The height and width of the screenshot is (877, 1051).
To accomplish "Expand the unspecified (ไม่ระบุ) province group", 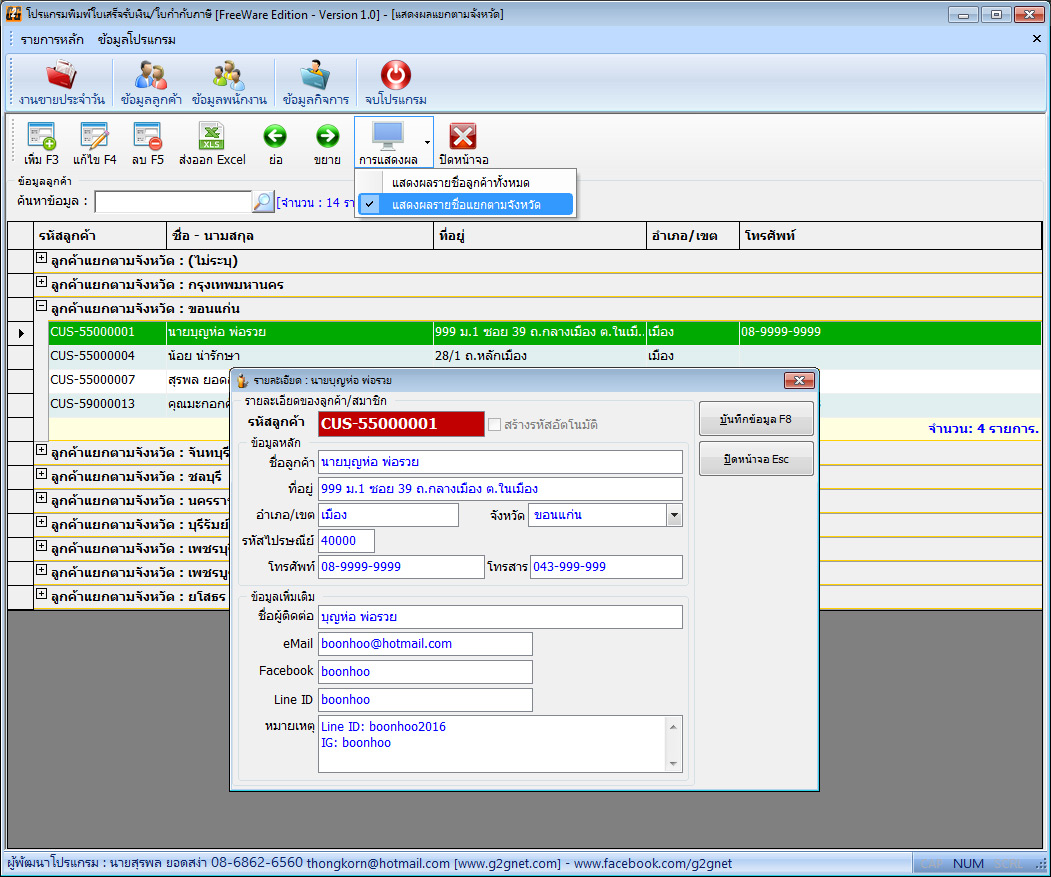I will 42,257.
